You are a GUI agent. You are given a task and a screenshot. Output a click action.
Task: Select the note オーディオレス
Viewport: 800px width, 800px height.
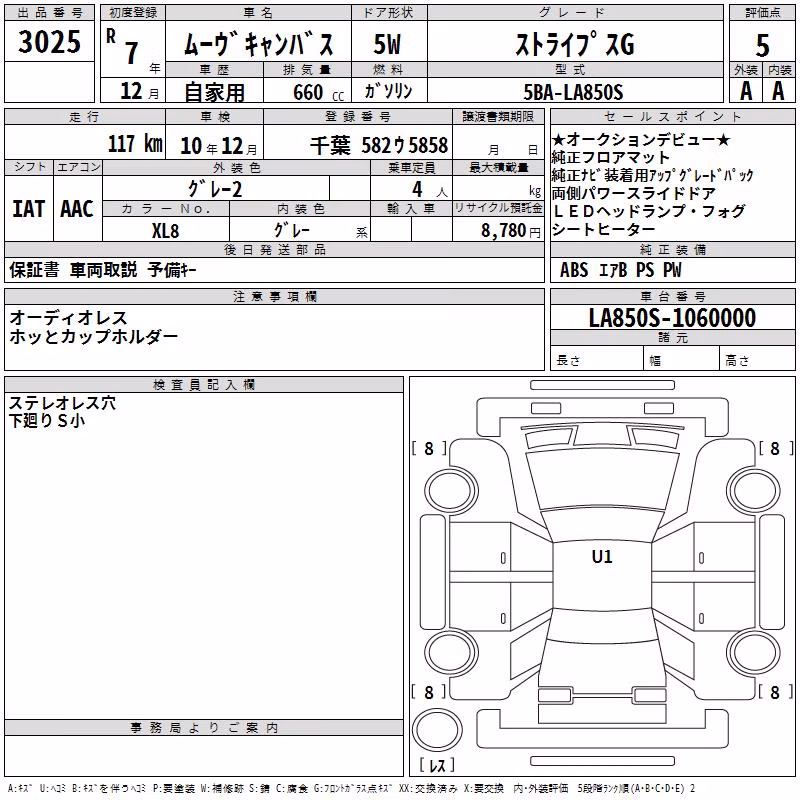pyautogui.click(x=68, y=318)
